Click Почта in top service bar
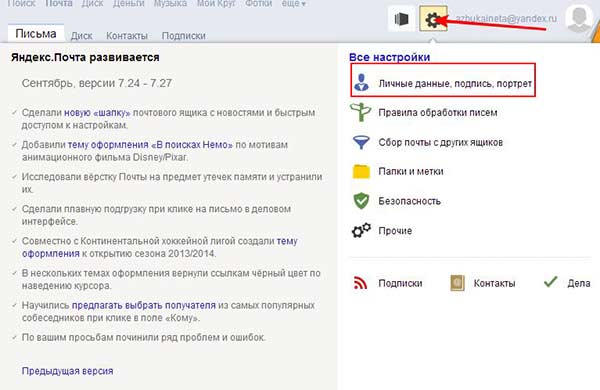The image size is (600, 390). [x=59, y=3]
